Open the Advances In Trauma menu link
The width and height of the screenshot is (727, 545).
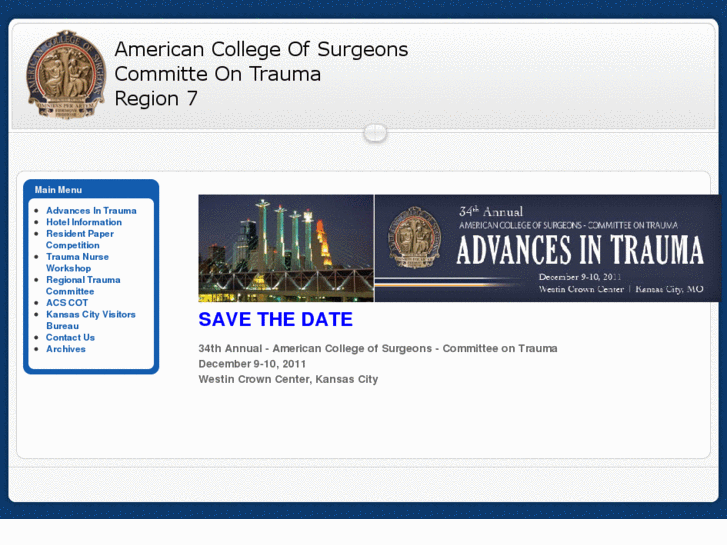(91, 211)
